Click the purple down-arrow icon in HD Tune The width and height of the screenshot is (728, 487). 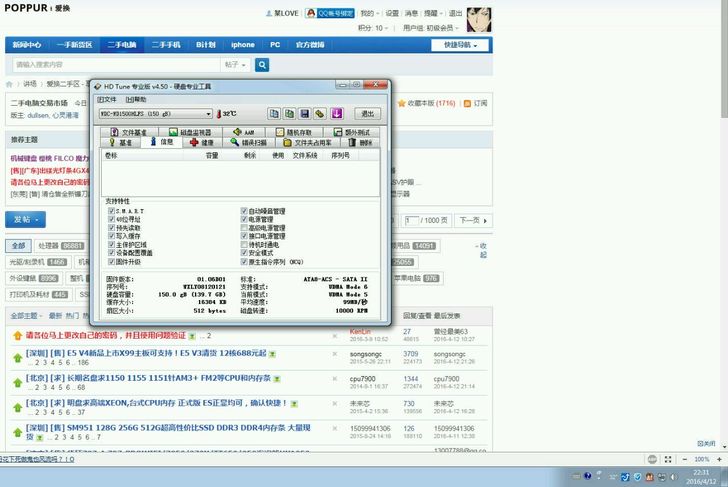click(x=337, y=113)
